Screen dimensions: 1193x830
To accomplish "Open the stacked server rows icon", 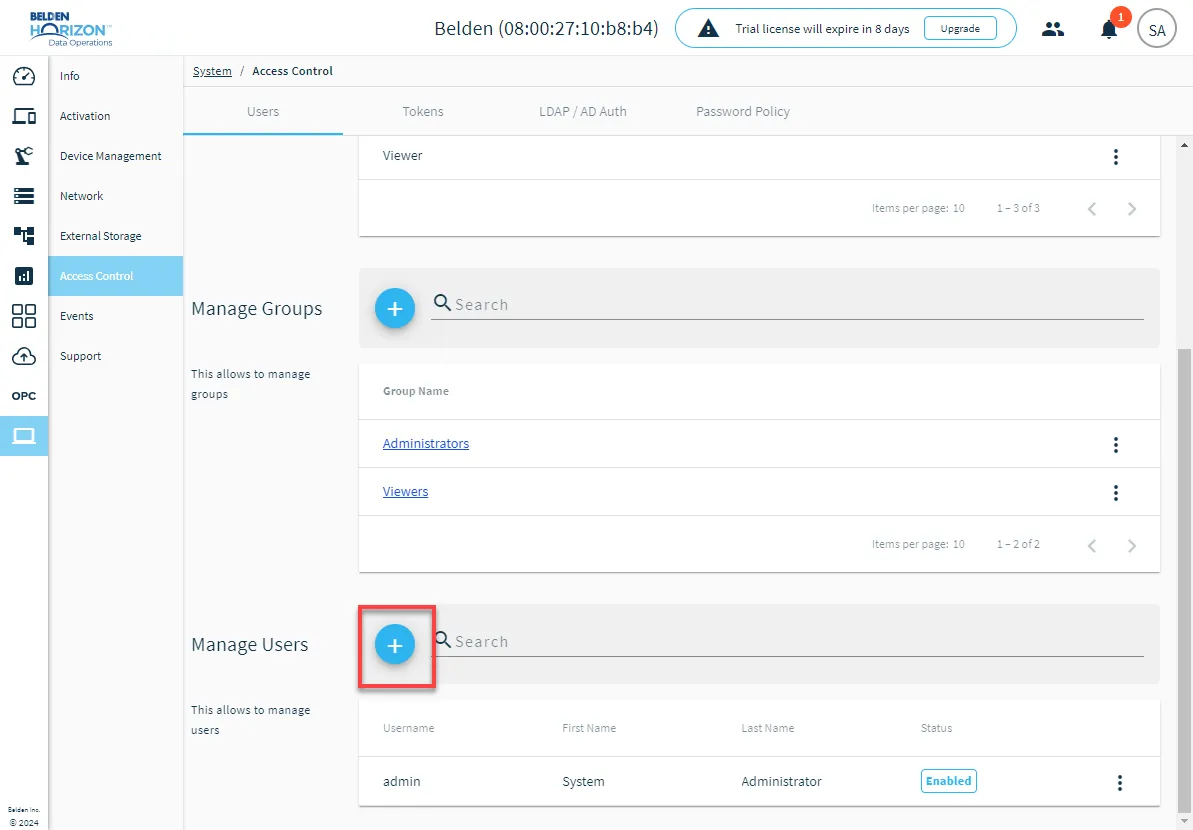I will 24,196.
